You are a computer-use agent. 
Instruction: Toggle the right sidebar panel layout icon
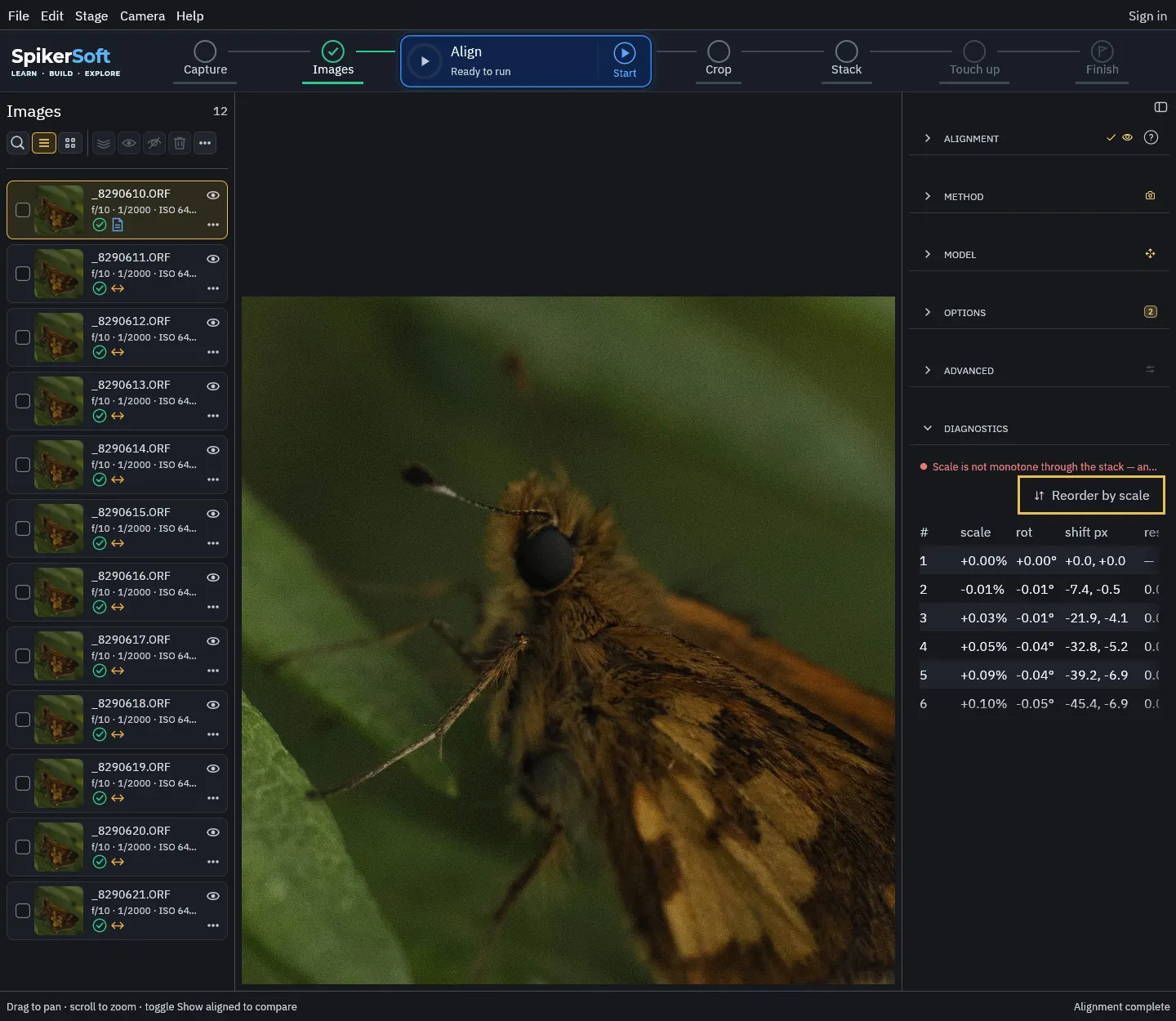pos(1160,107)
